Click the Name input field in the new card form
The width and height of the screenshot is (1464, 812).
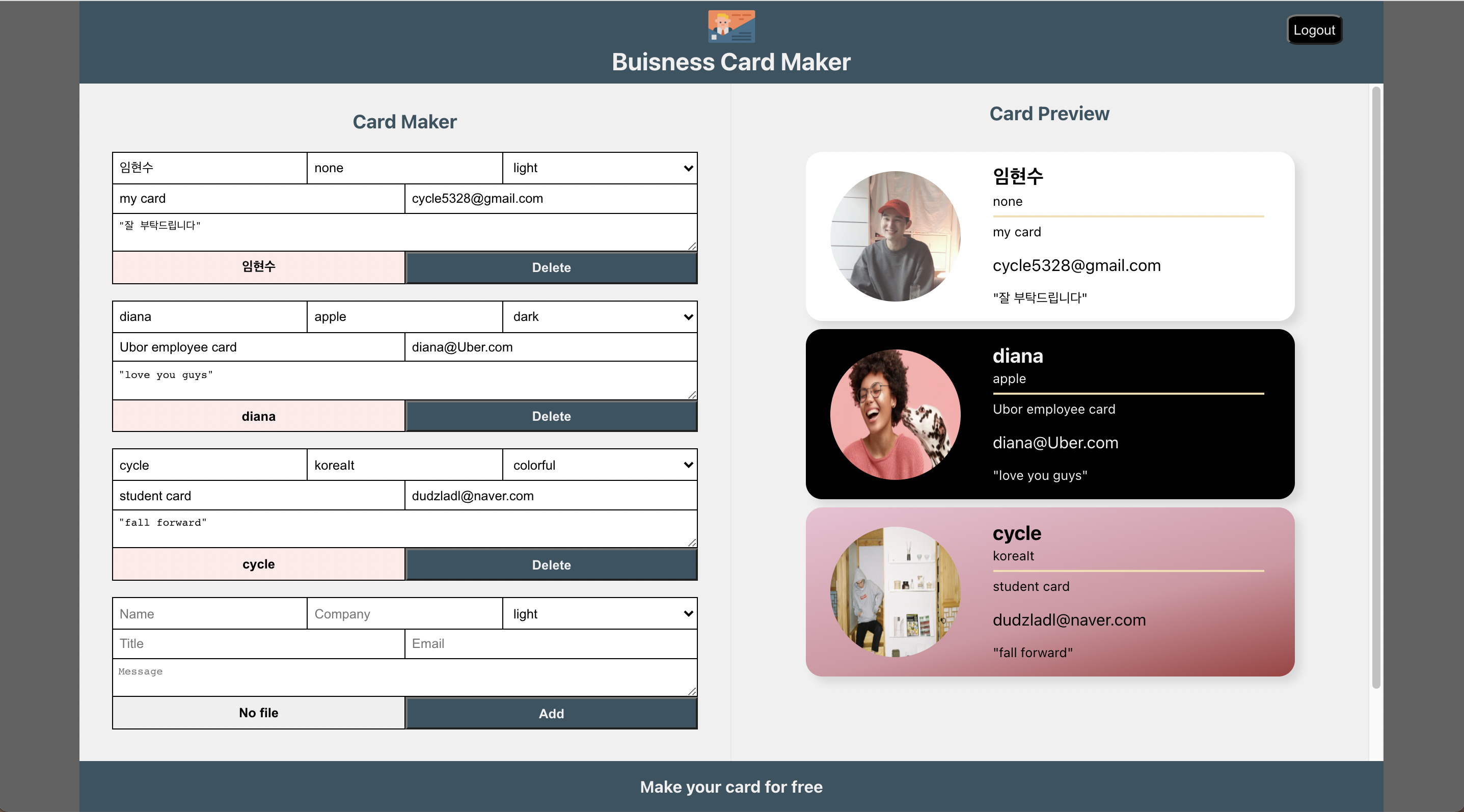coord(208,614)
